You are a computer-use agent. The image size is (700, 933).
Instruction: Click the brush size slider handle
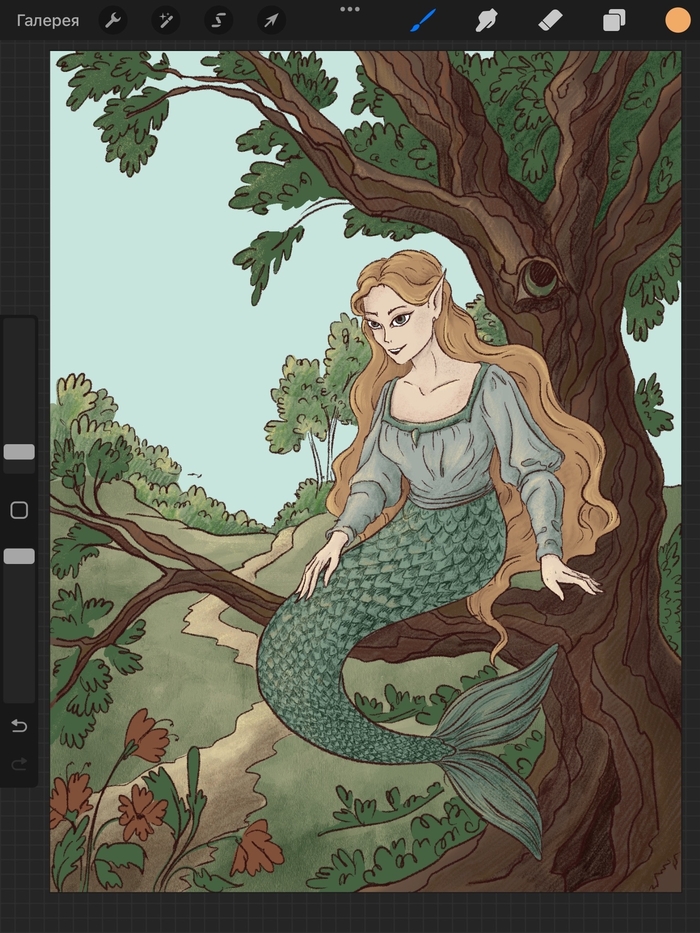(19, 452)
